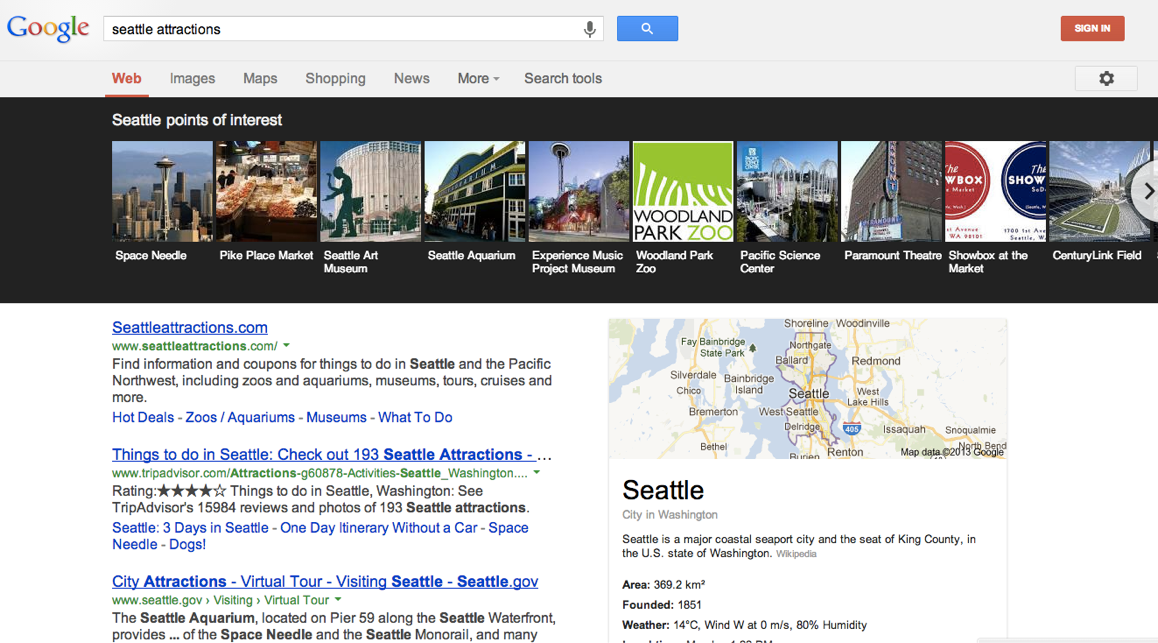Screen dimensions: 1158x643
Task: Expand the More dropdown
Action: click(x=478, y=78)
